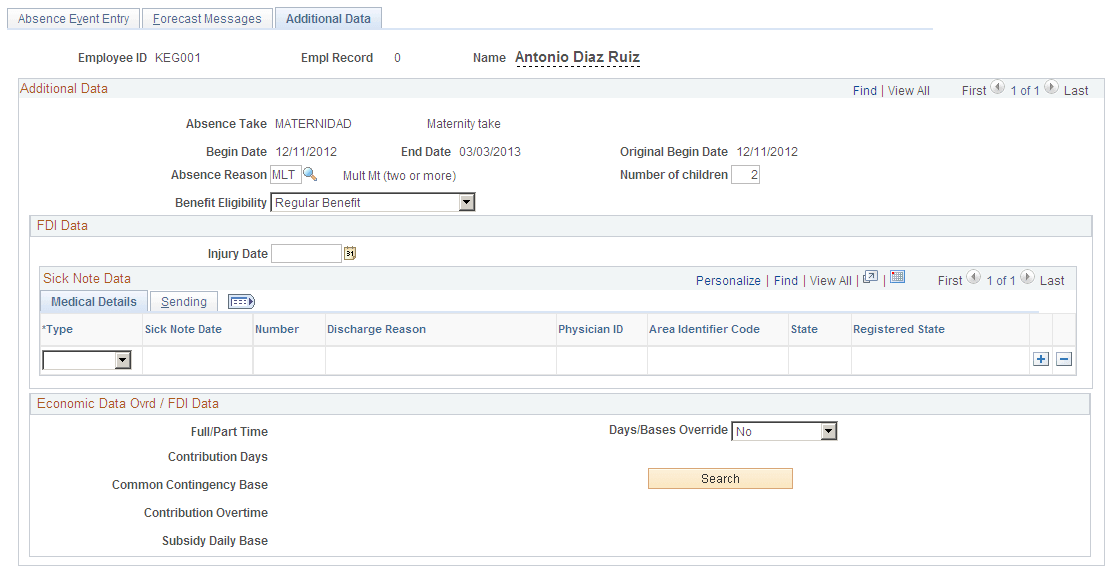Open the Absence Reason lookup magnifier
The width and height of the screenshot is (1113, 573).
[310, 174]
